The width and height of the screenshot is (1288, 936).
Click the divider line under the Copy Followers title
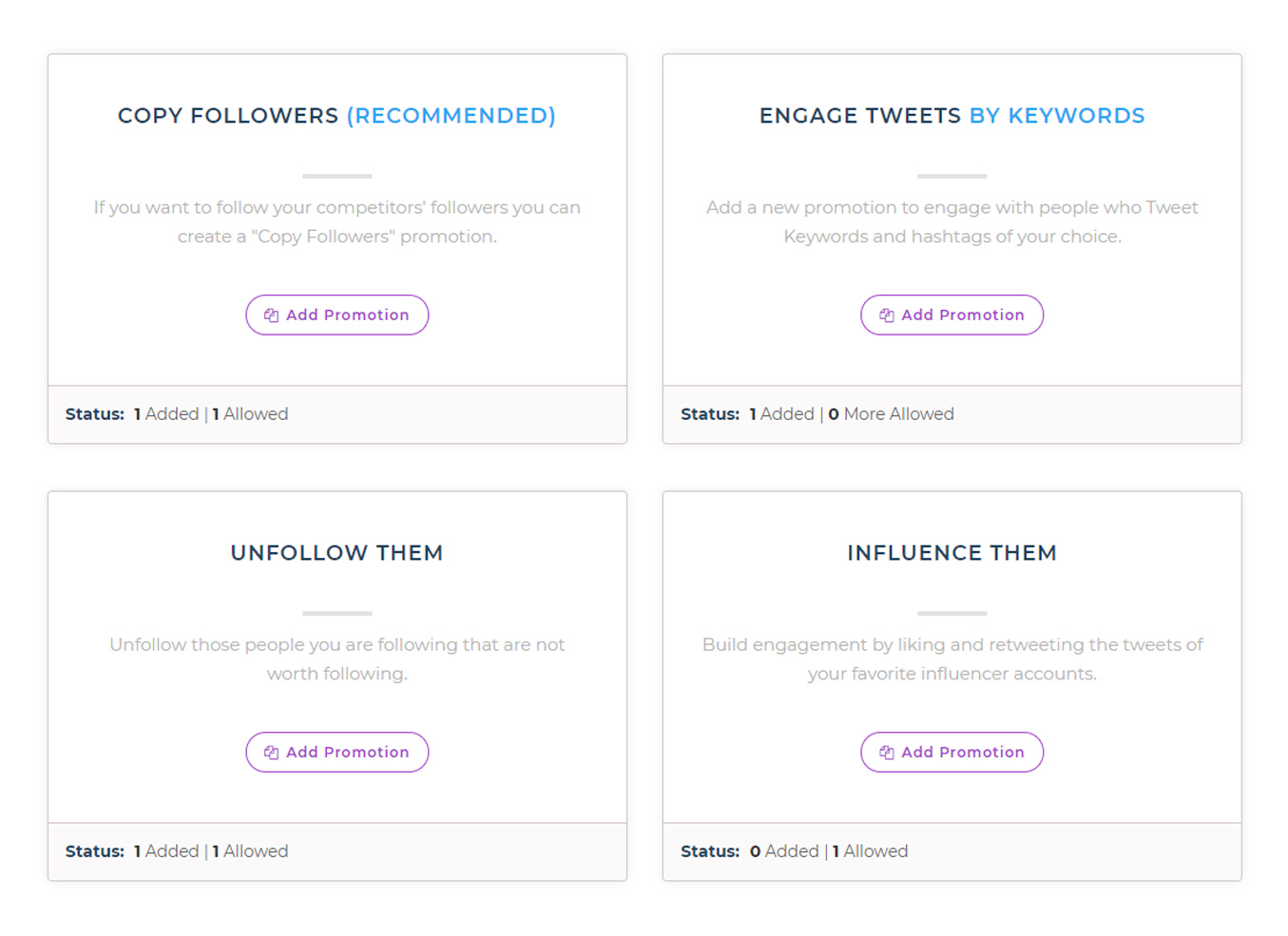(336, 176)
